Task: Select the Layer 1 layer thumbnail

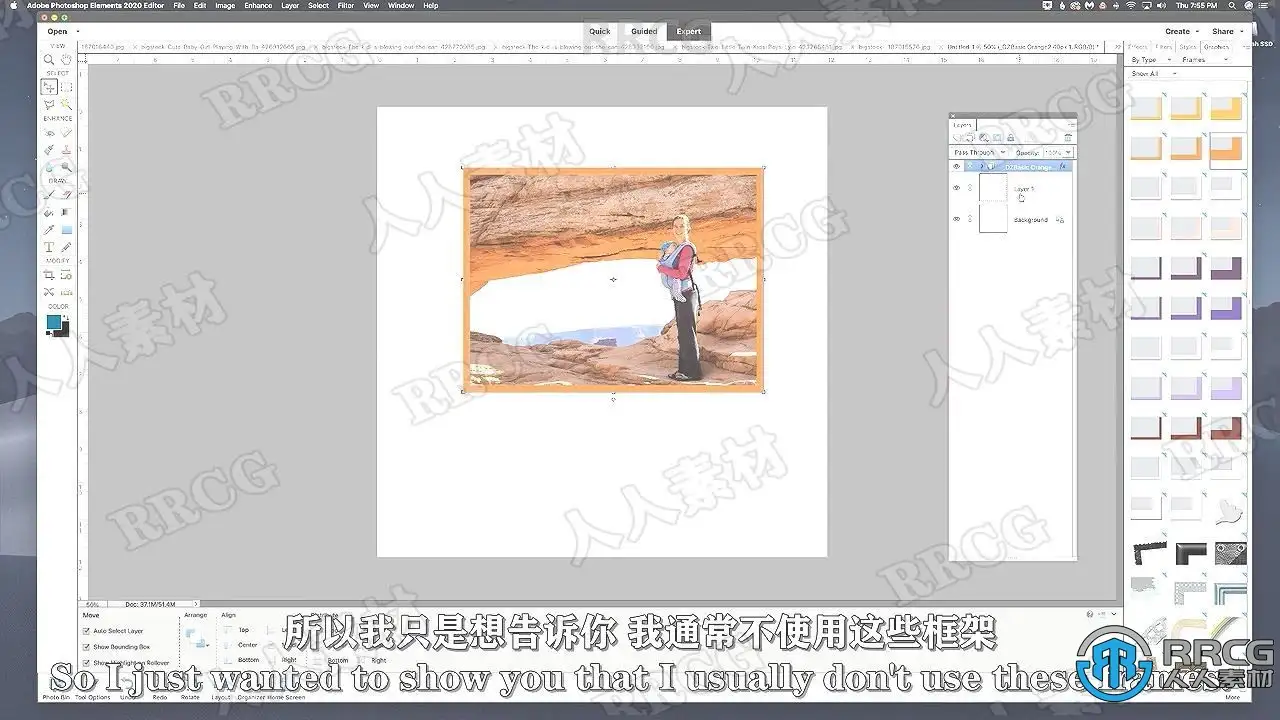Action: (x=993, y=188)
